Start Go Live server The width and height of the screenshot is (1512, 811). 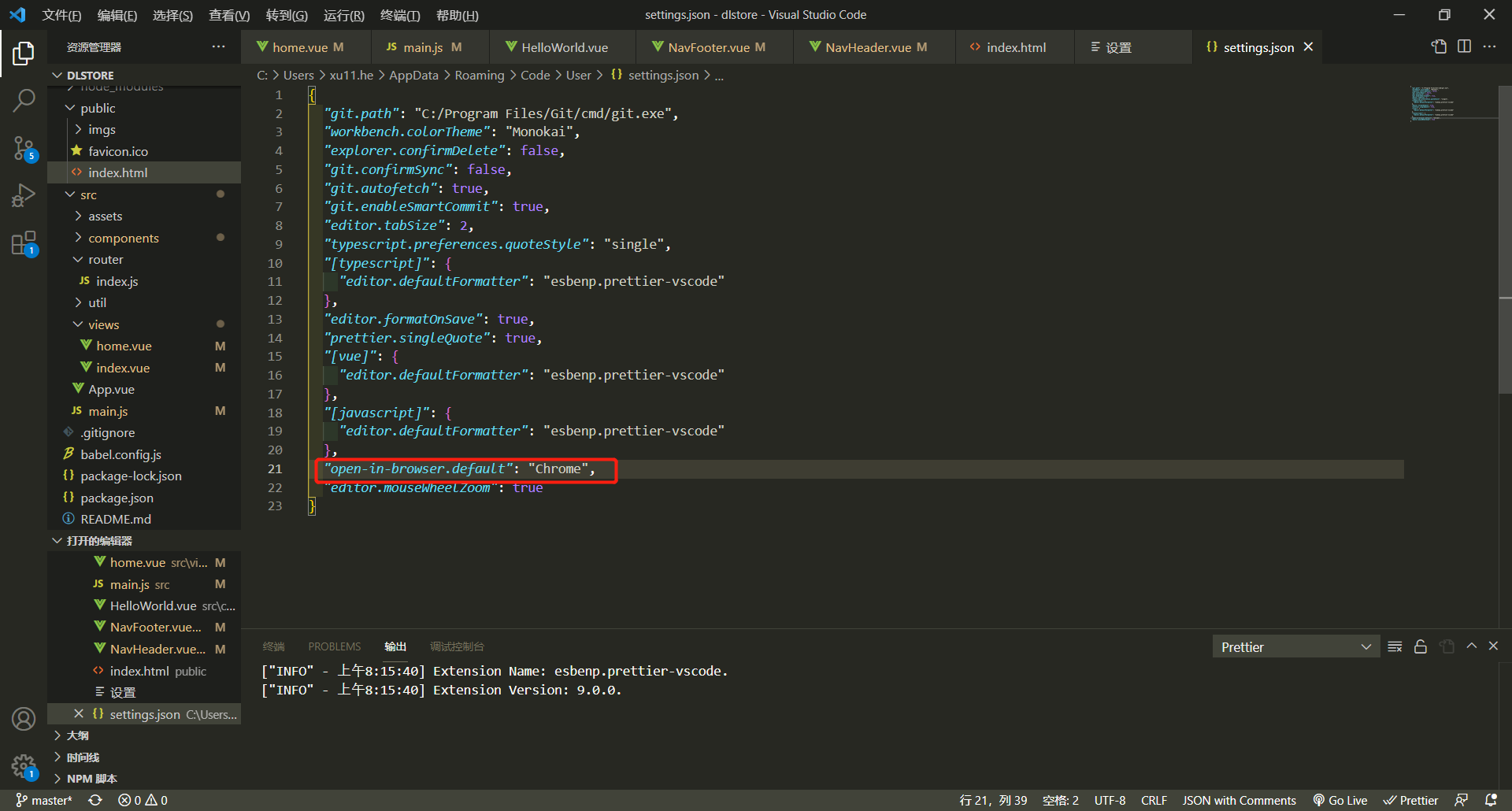1340,800
